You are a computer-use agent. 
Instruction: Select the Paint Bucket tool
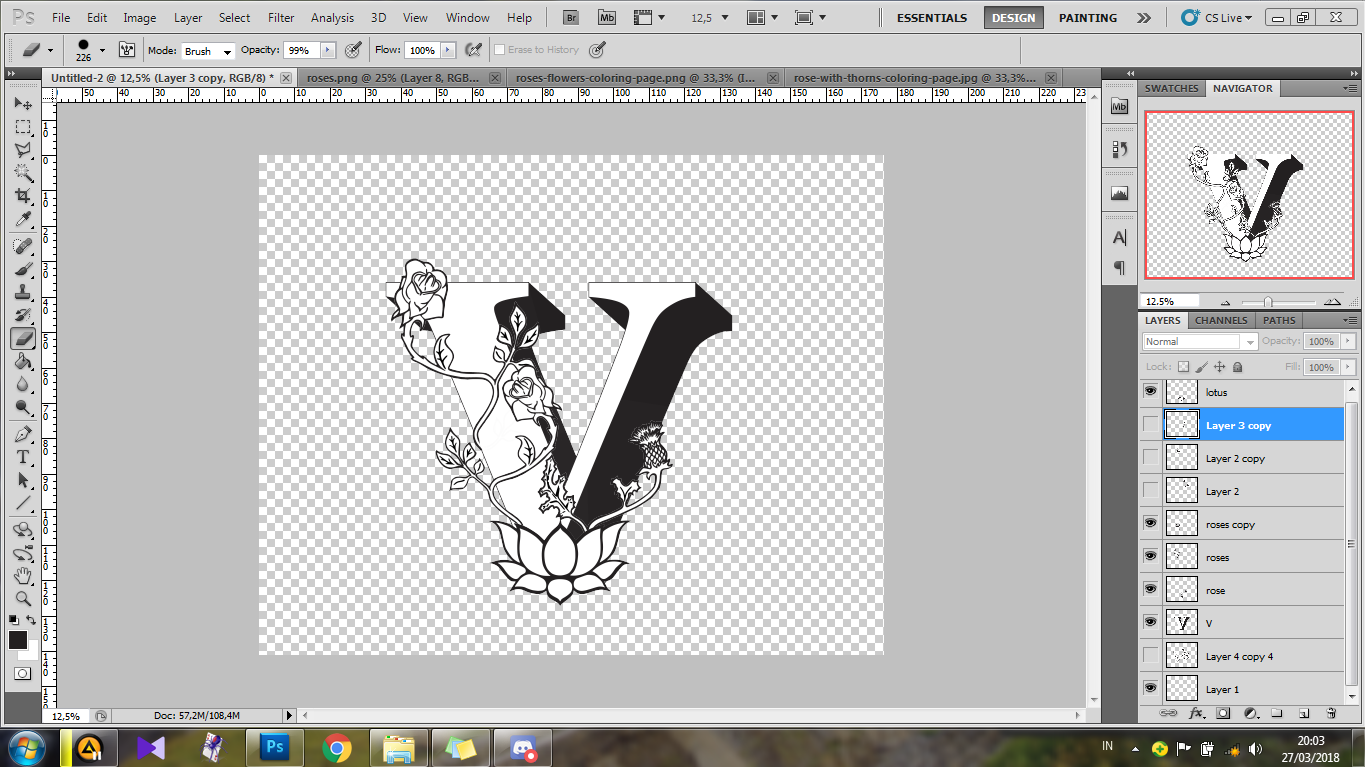pyautogui.click(x=23, y=361)
